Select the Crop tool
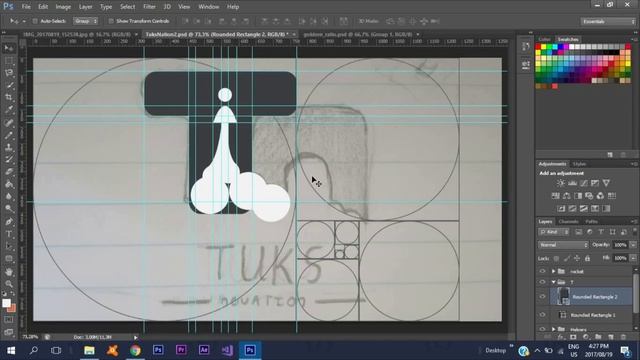The image size is (640, 360). point(9,98)
